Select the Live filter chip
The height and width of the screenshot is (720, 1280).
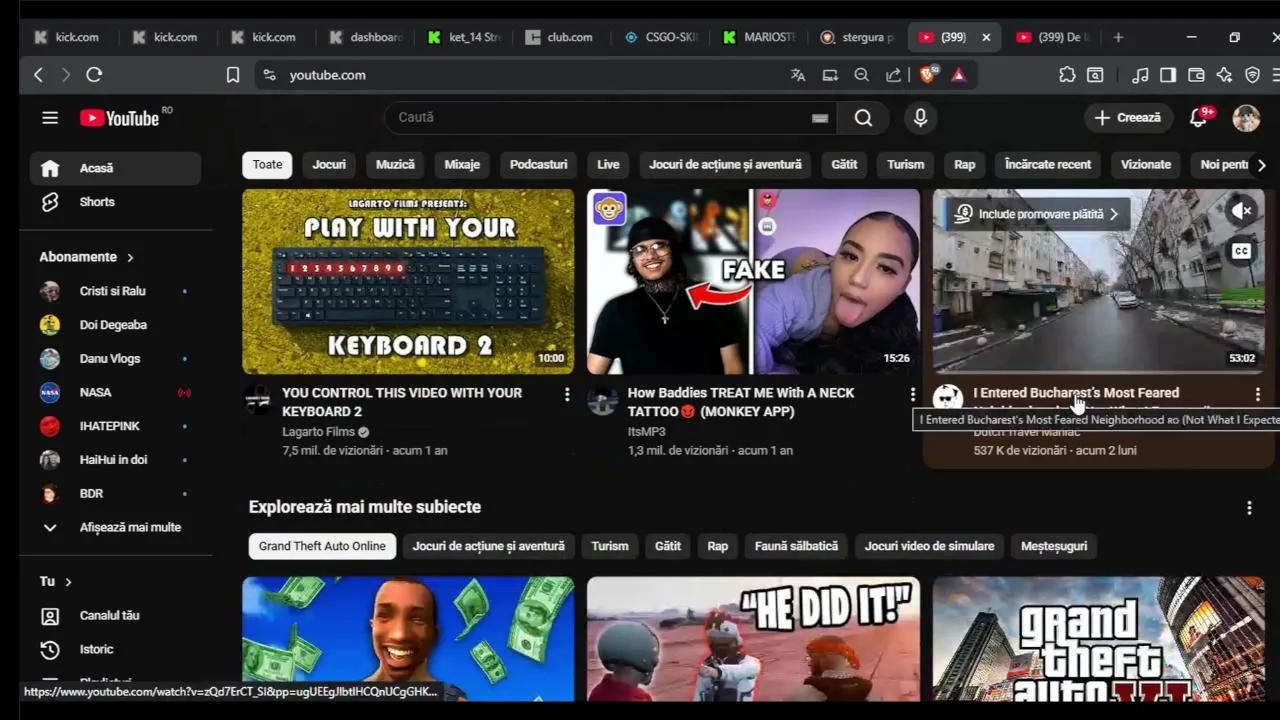click(x=609, y=165)
